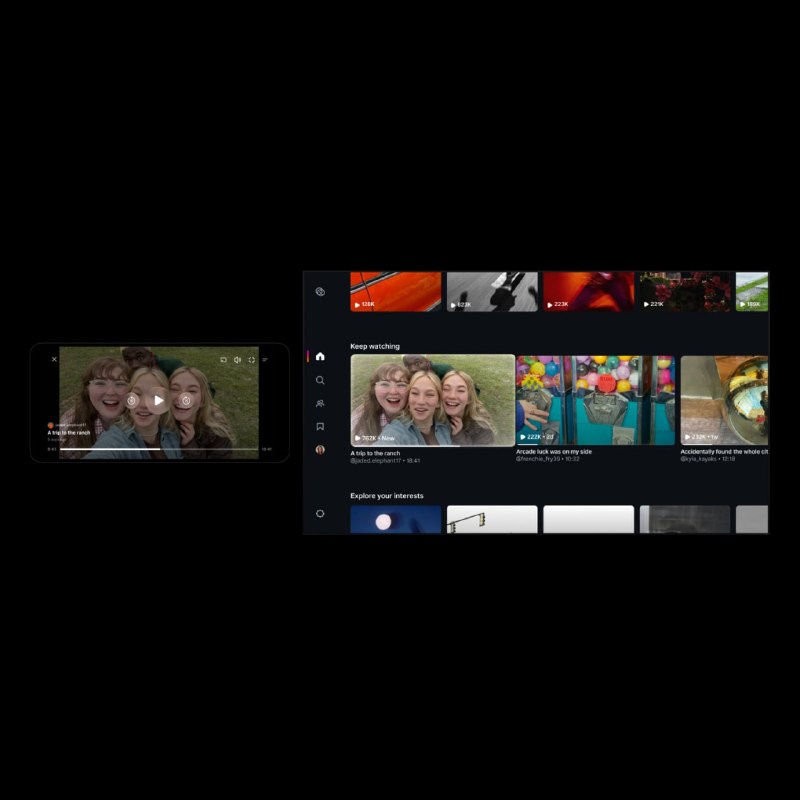This screenshot has height=800, width=800.
Task: Open the queue menu icon in phone player
Action: [265, 360]
